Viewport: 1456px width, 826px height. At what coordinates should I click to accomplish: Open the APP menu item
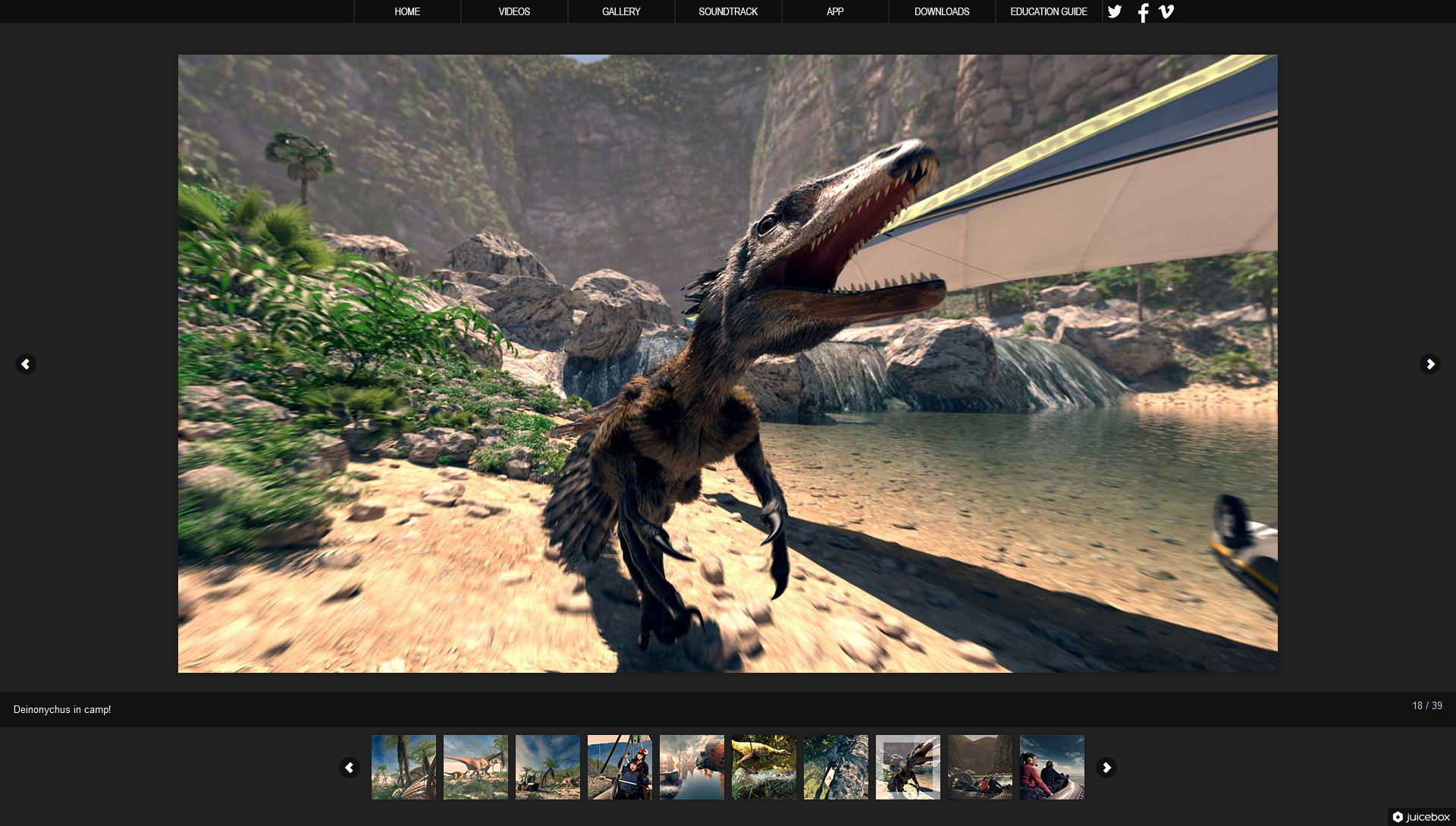tap(835, 11)
